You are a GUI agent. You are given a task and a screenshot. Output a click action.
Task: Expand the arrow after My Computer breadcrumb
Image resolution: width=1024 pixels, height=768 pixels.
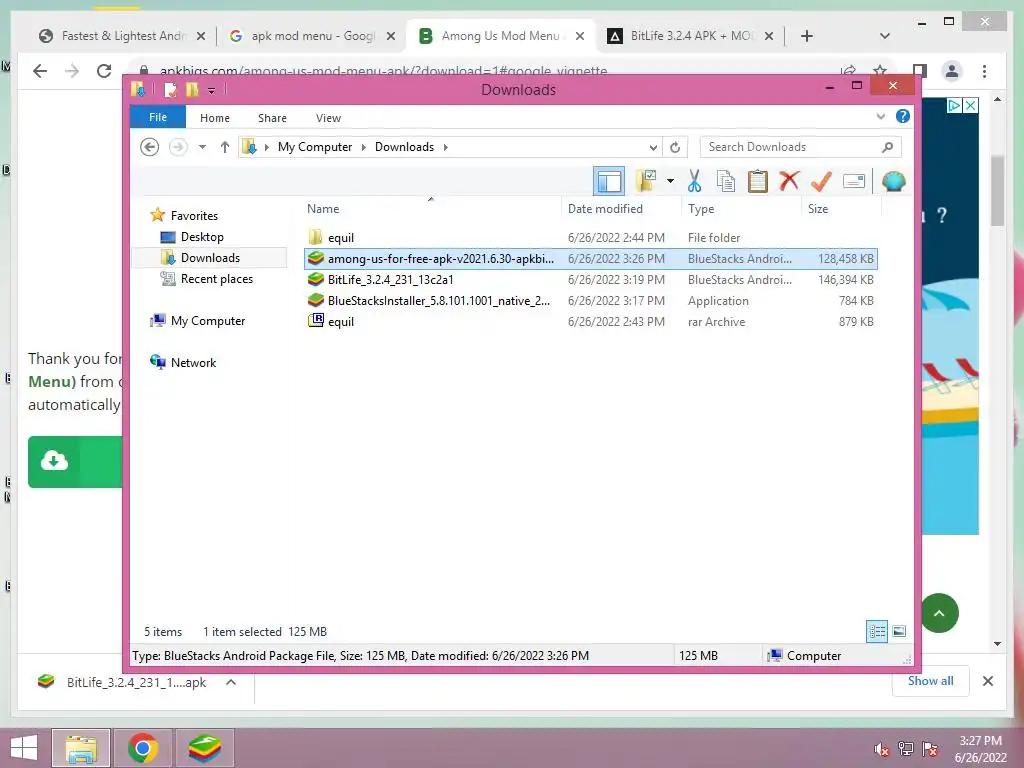point(364,147)
